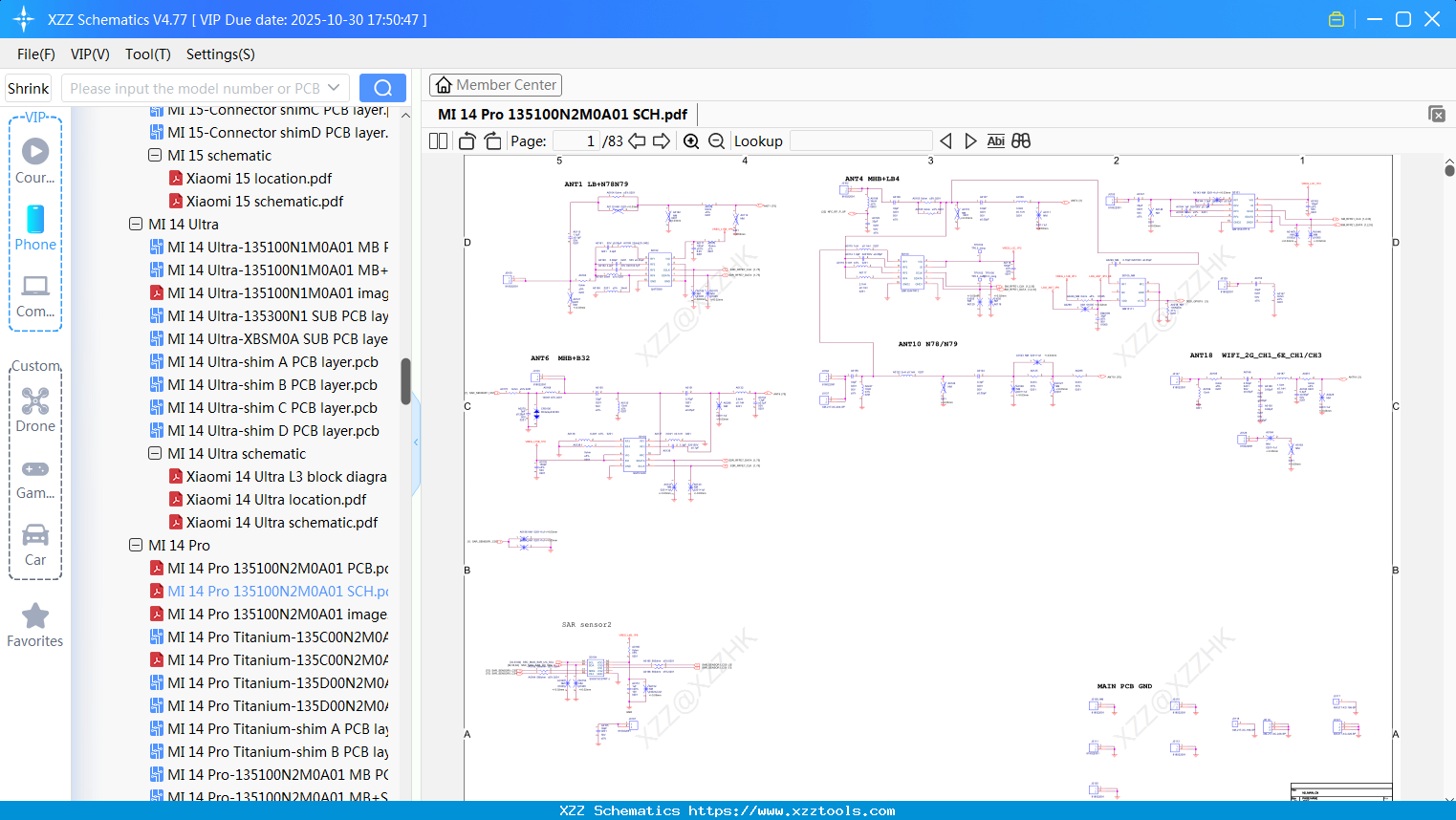Open the Phone category in sidebar

coord(35,228)
